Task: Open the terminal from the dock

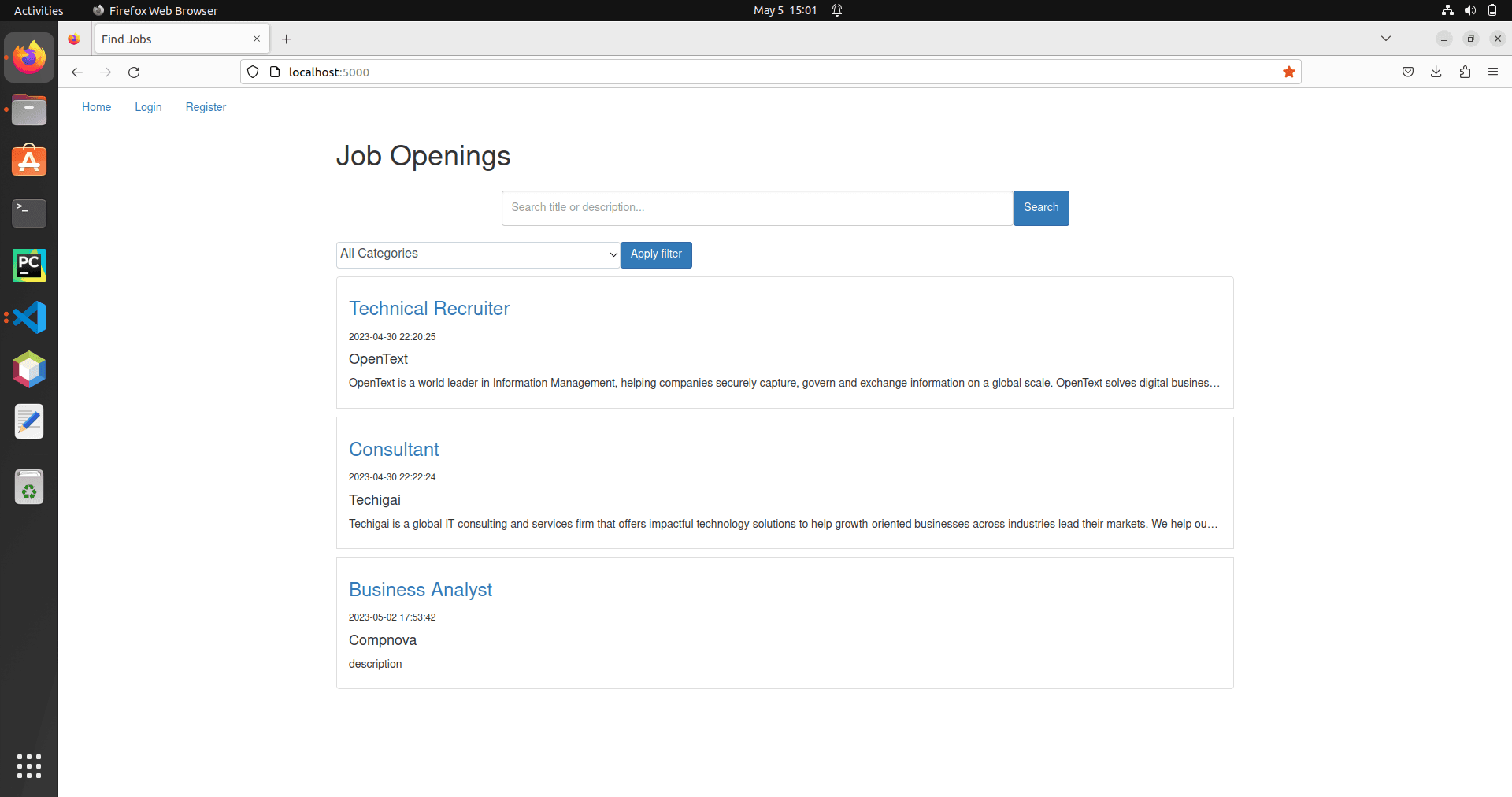Action: 28,213
